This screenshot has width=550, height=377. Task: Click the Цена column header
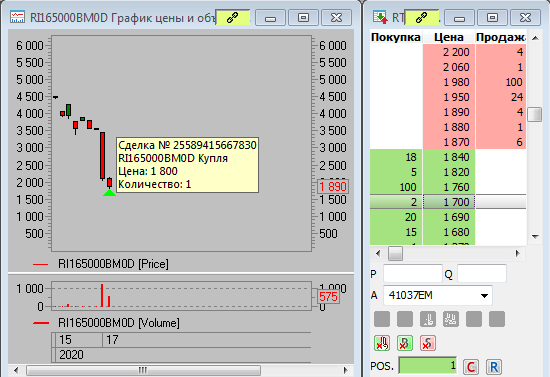click(x=449, y=37)
